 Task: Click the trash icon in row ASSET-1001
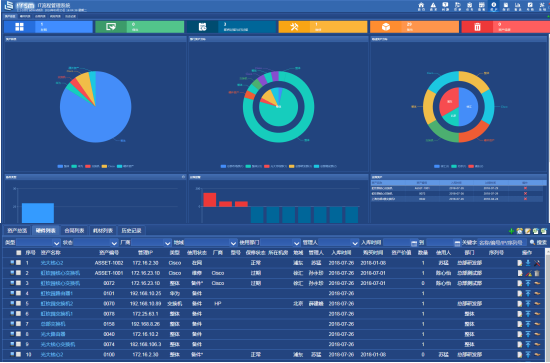pyautogui.click(x=537, y=273)
